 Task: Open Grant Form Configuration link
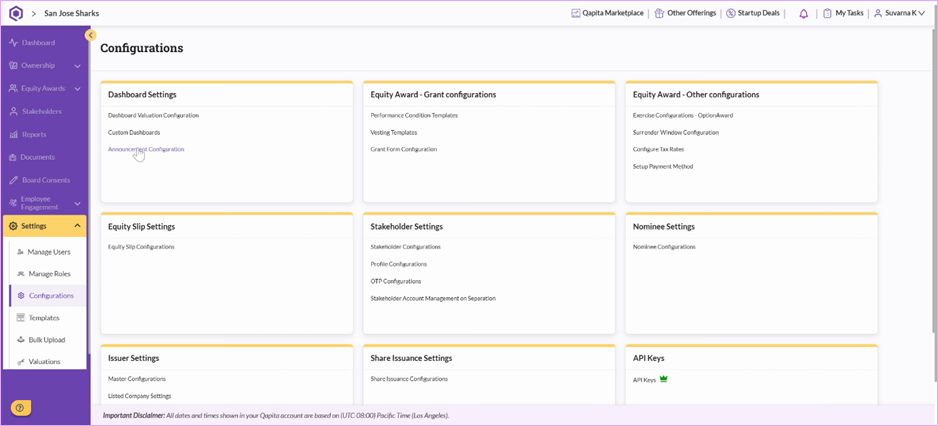click(404, 150)
